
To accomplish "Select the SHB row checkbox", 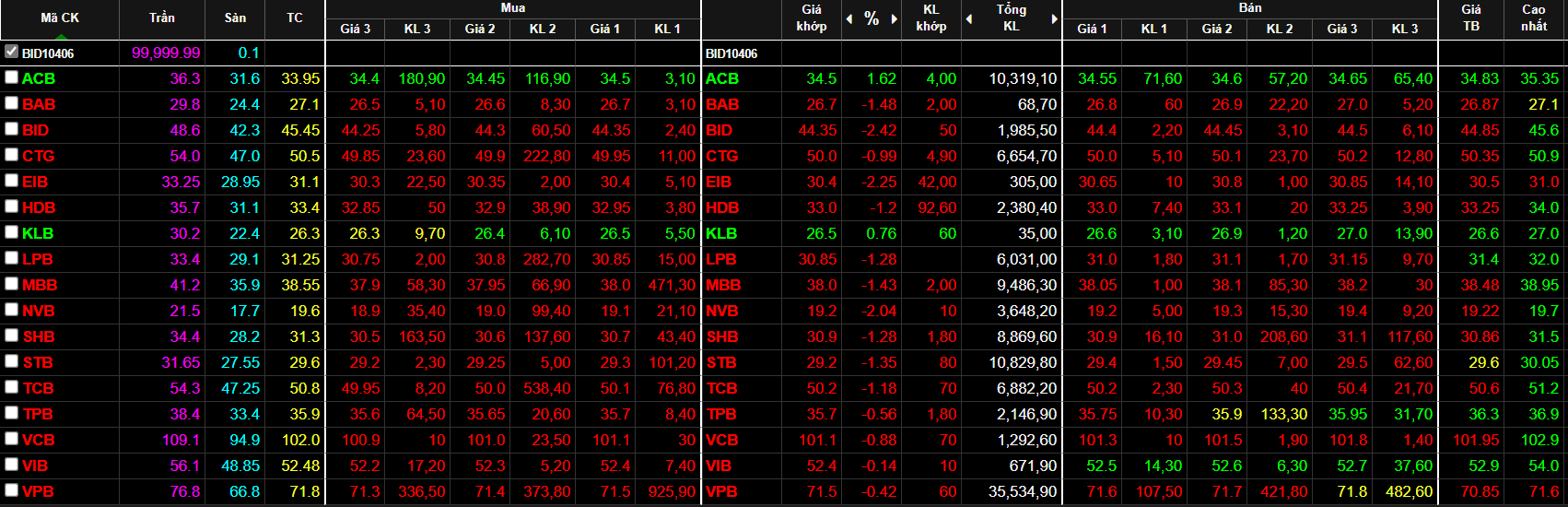I will 11,336.
